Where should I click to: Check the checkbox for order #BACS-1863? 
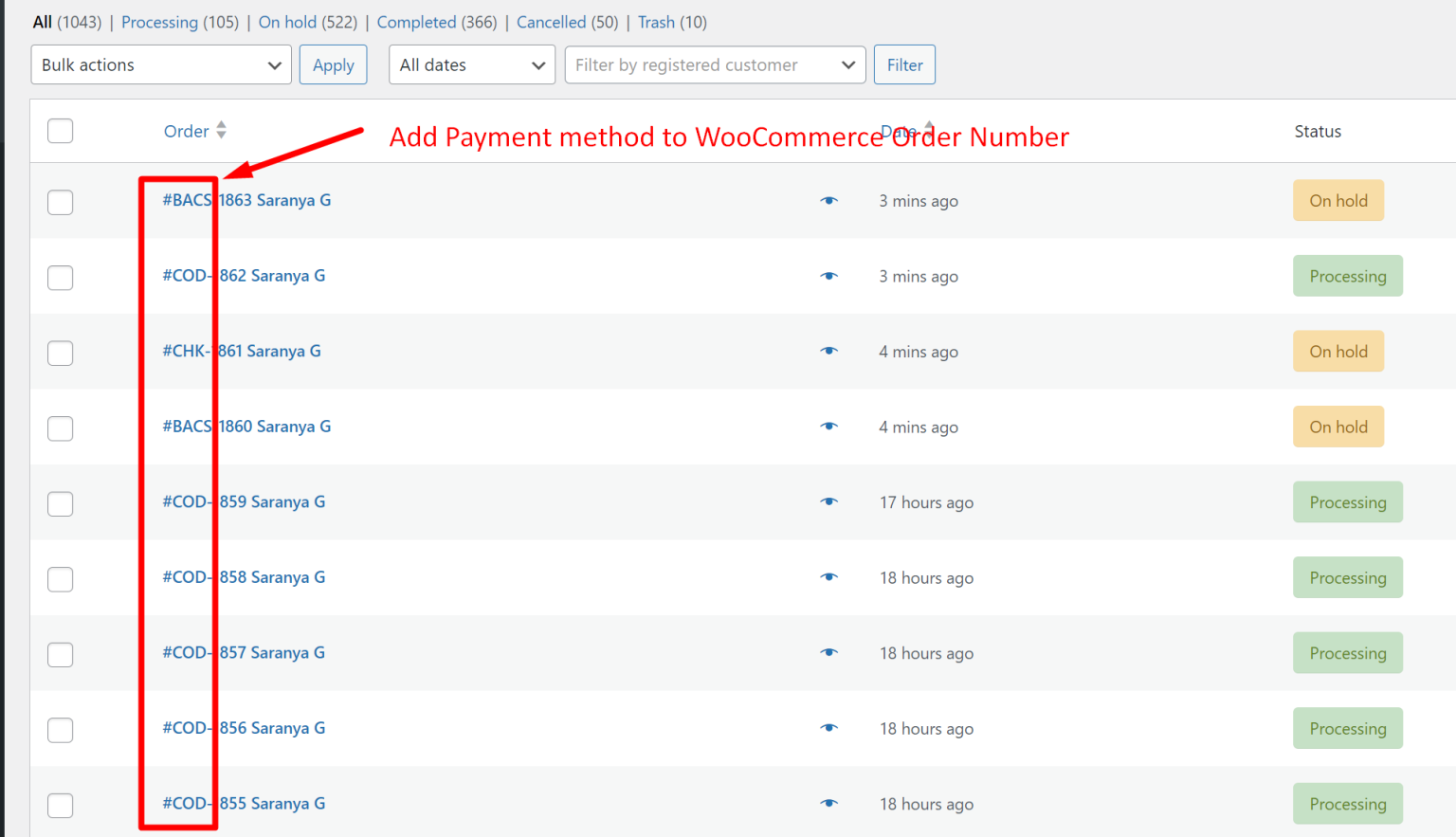(60, 202)
